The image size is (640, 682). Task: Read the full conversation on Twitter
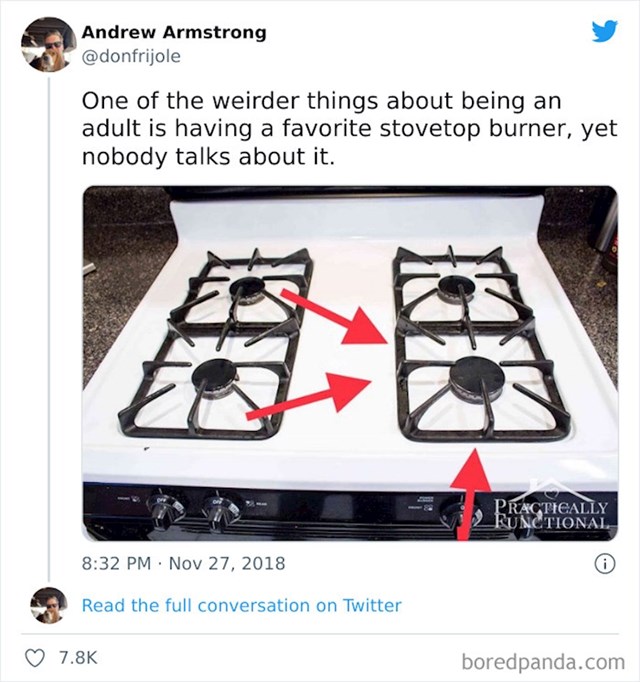pyautogui.click(x=241, y=605)
